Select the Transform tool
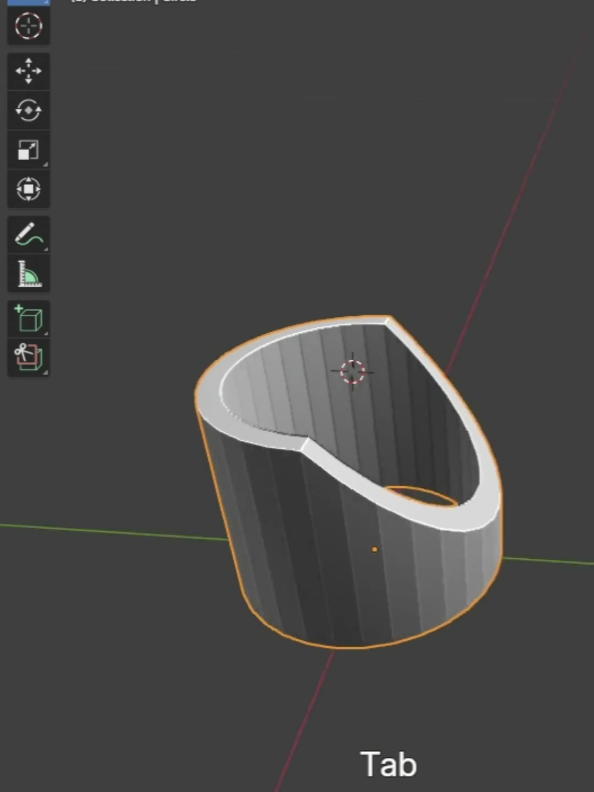This screenshot has width=594, height=792. click(28, 189)
